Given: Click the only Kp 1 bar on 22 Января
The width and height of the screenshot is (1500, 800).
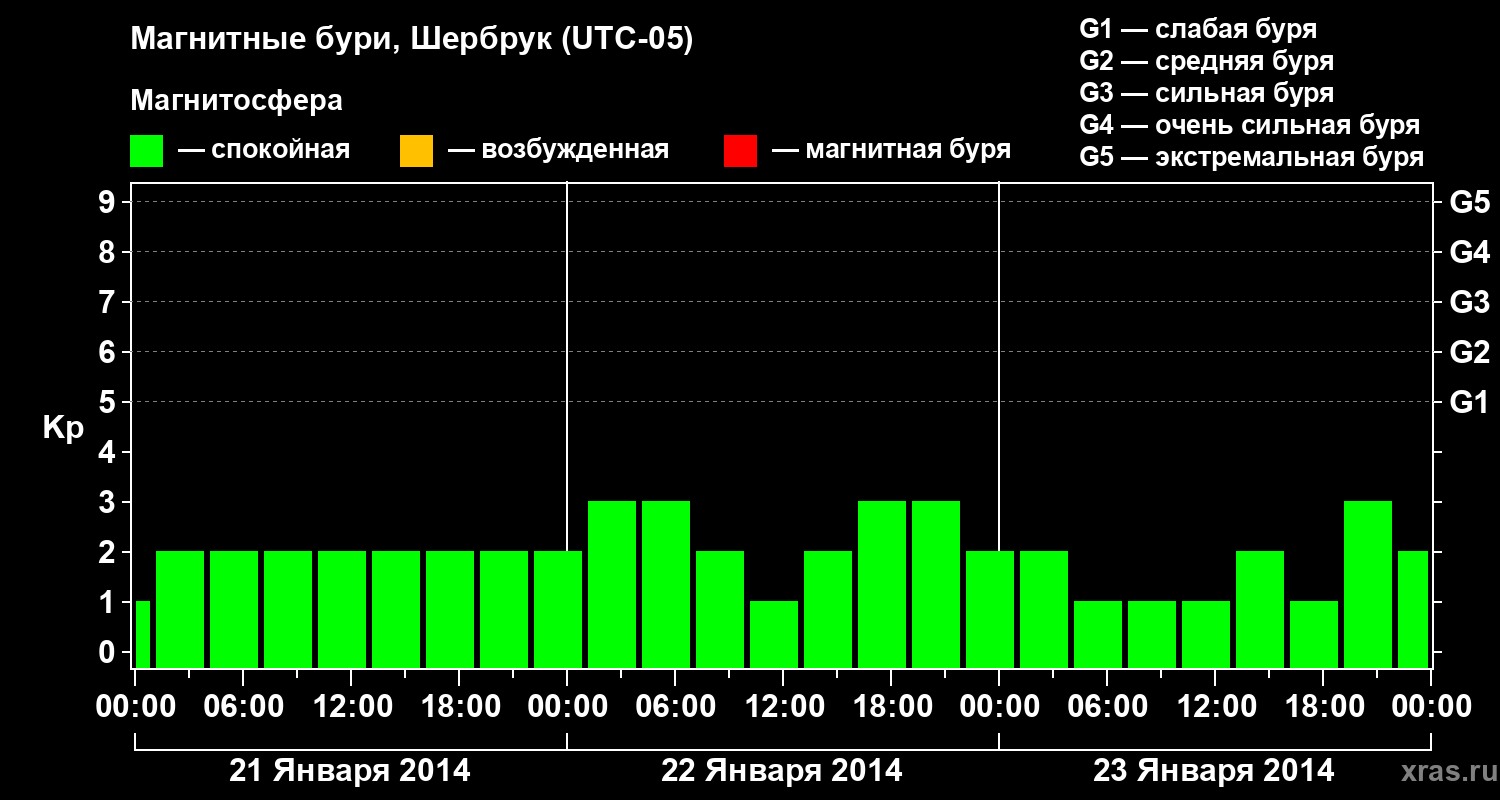Looking at the screenshot, I should pos(774,634).
